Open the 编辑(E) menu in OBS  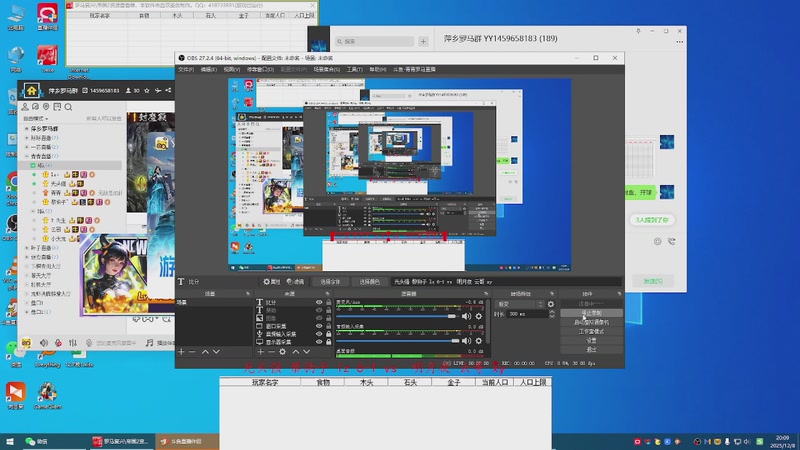(x=209, y=69)
